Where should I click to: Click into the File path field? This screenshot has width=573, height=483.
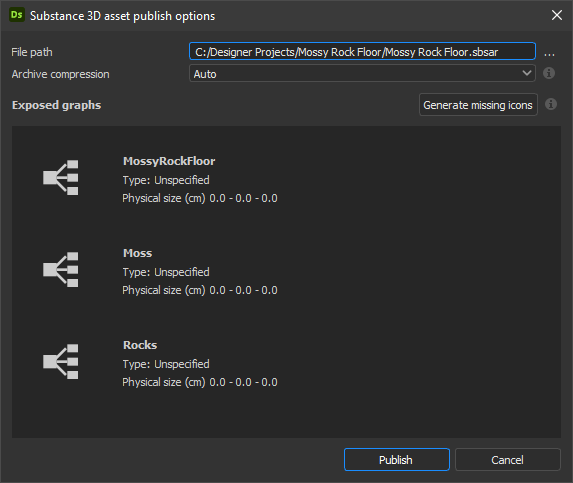coord(362,52)
